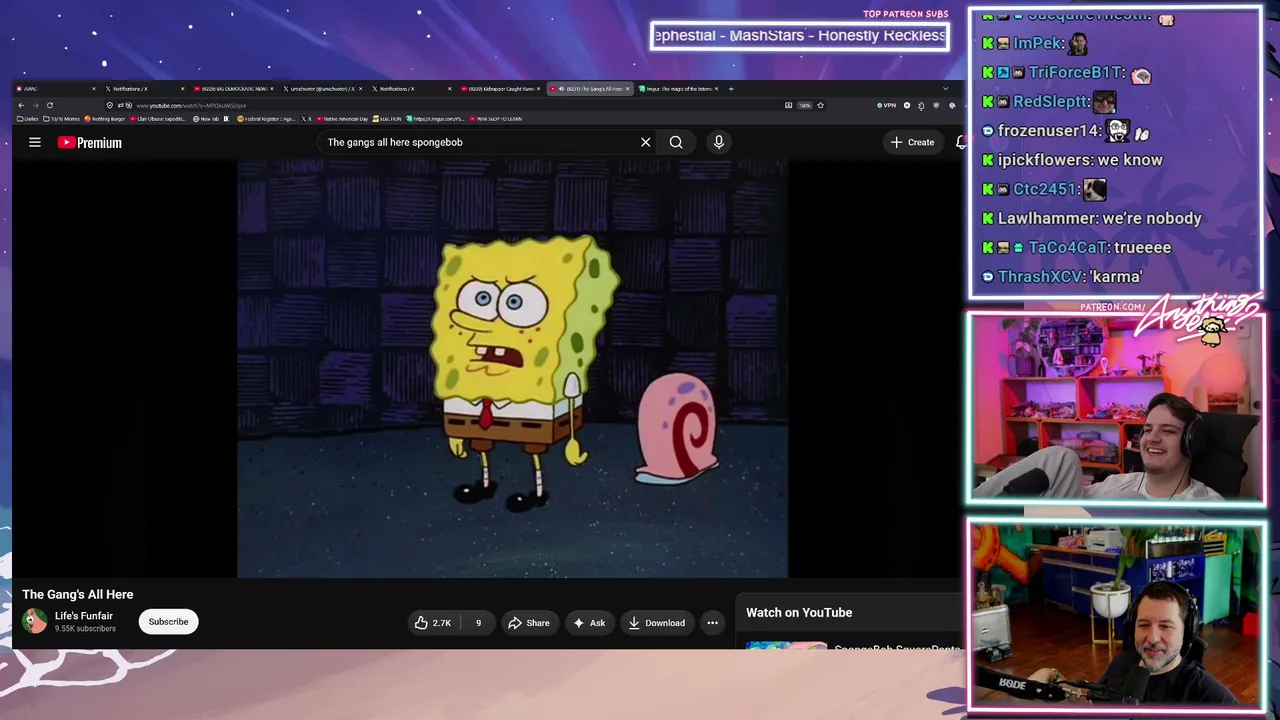Screen dimensions: 1280x720
Task: Open the first recommended SpongeBob video thumbnail
Action: (787, 646)
